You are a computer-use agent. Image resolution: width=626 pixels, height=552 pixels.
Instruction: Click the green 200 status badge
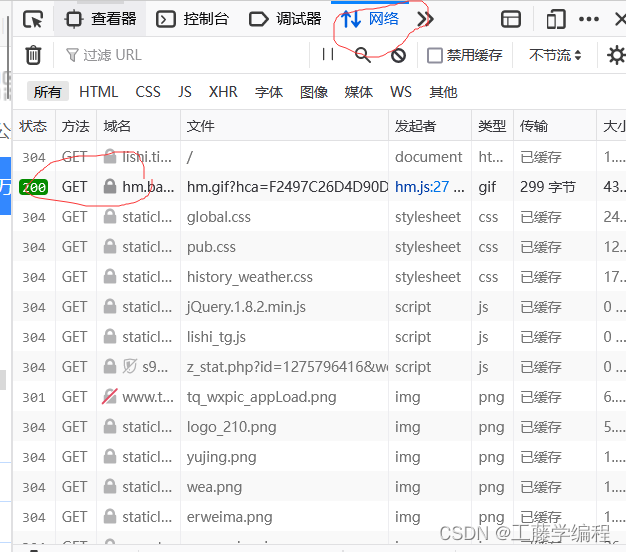pos(34,187)
